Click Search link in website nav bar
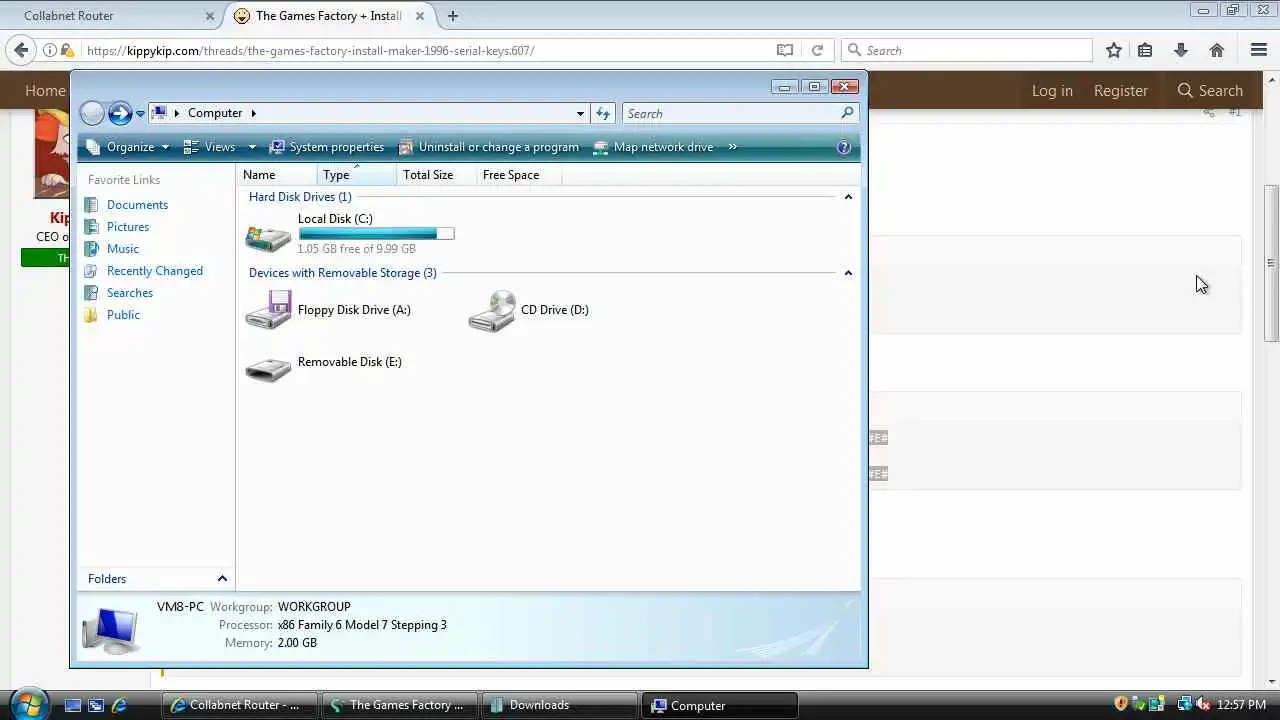The height and width of the screenshot is (720, 1280). tap(1210, 91)
